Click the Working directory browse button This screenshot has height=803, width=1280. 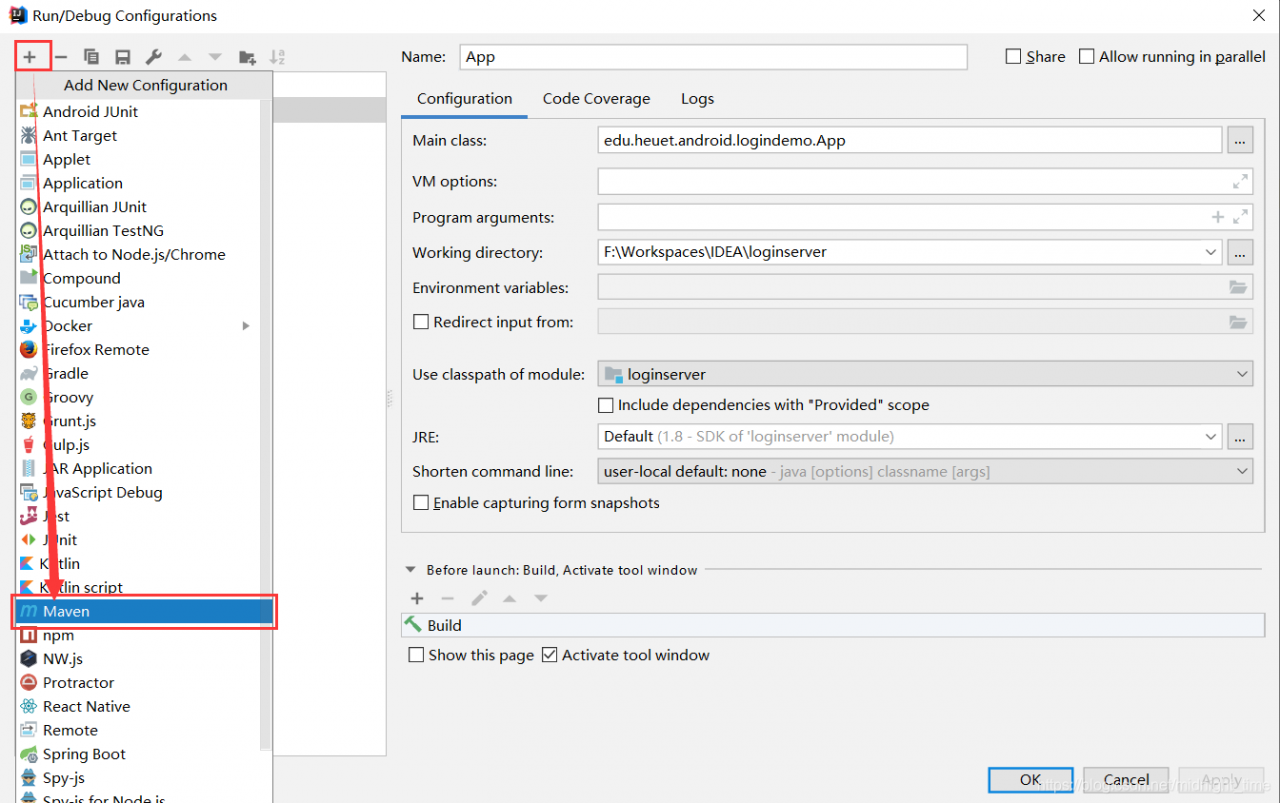(x=1240, y=252)
